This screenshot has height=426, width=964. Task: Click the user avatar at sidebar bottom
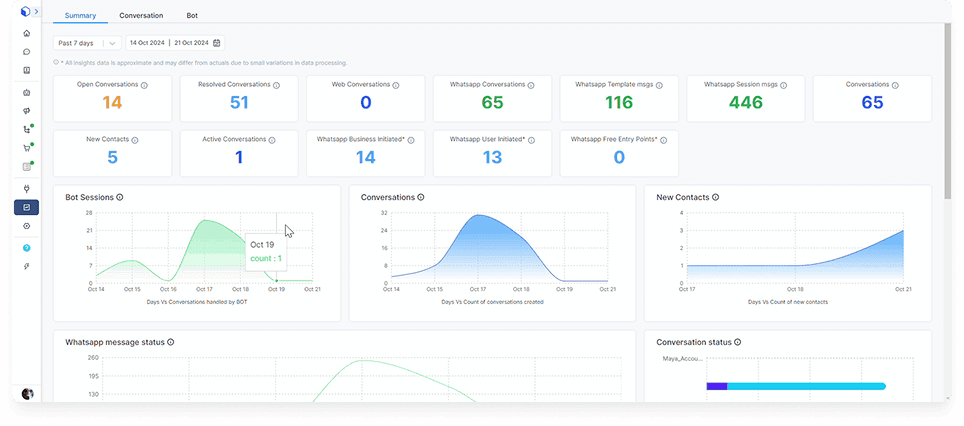click(27, 393)
